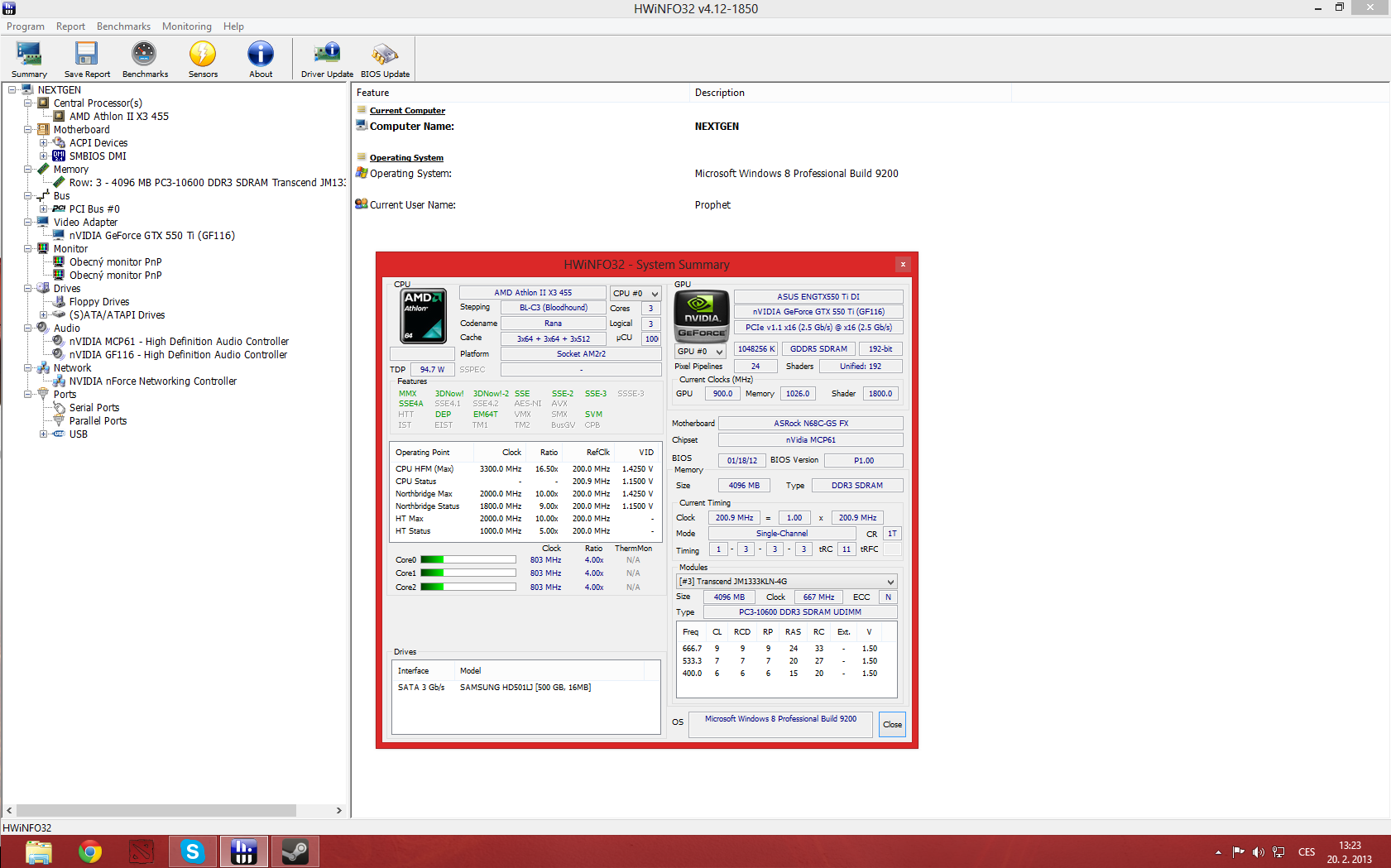Viewport: 1391px width, 868px height.
Task: Click the BIOS Update chip icon
Action: (x=385, y=54)
